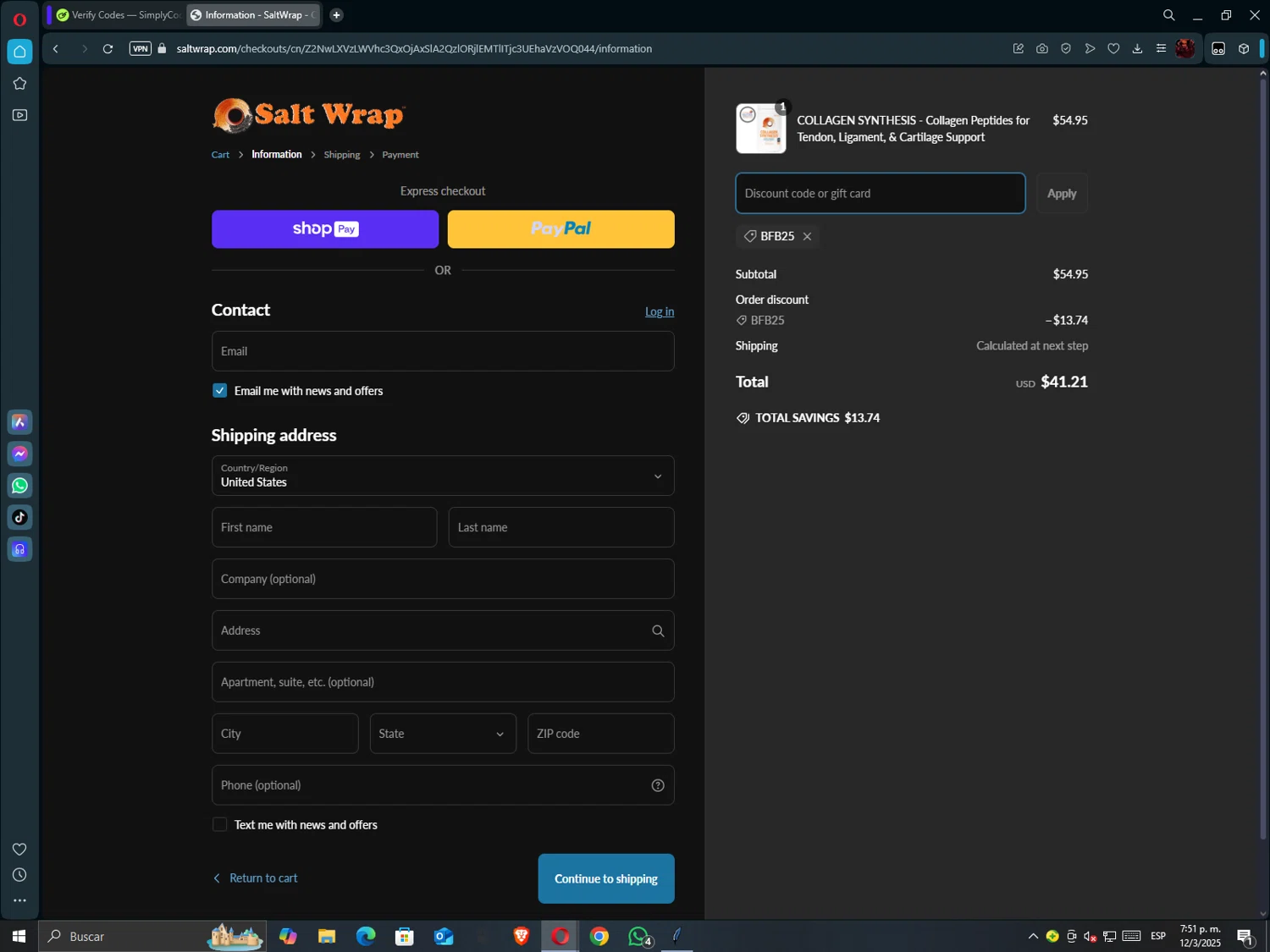Open downloads icon in toolbar
1270x952 pixels.
pos(1137,49)
